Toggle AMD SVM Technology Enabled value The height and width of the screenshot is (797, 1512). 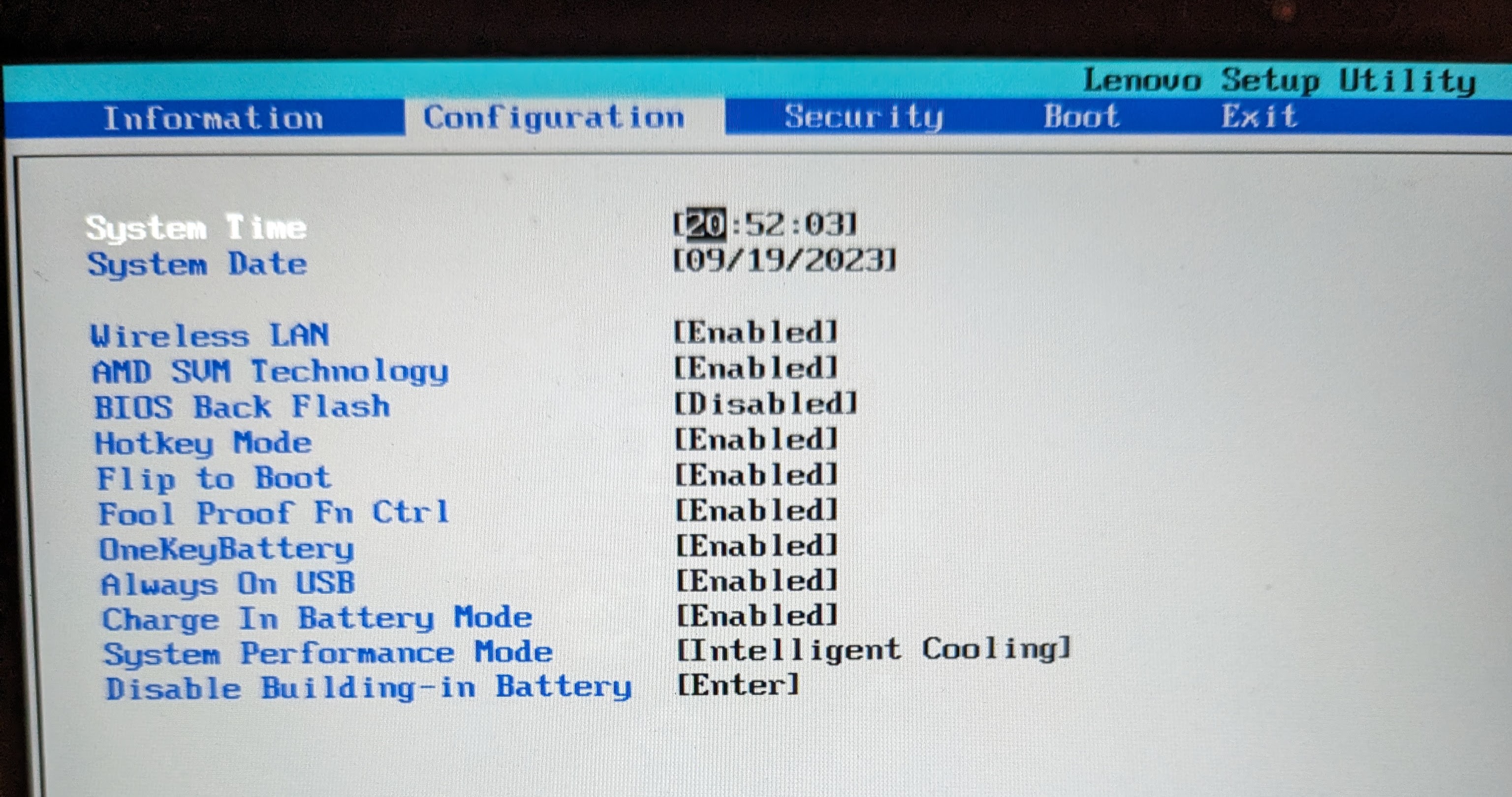tap(755, 368)
